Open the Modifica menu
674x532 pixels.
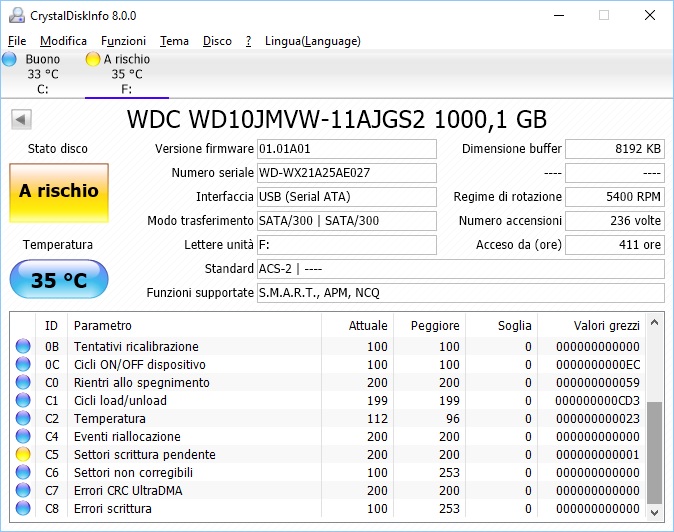(x=63, y=41)
